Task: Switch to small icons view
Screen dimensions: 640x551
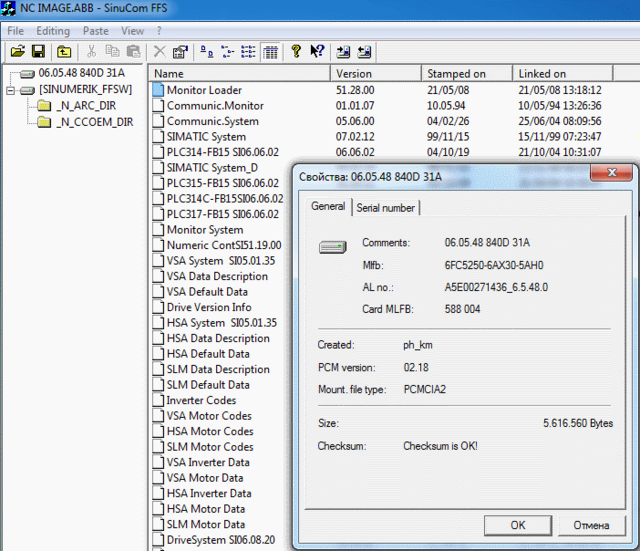Action: tap(227, 52)
